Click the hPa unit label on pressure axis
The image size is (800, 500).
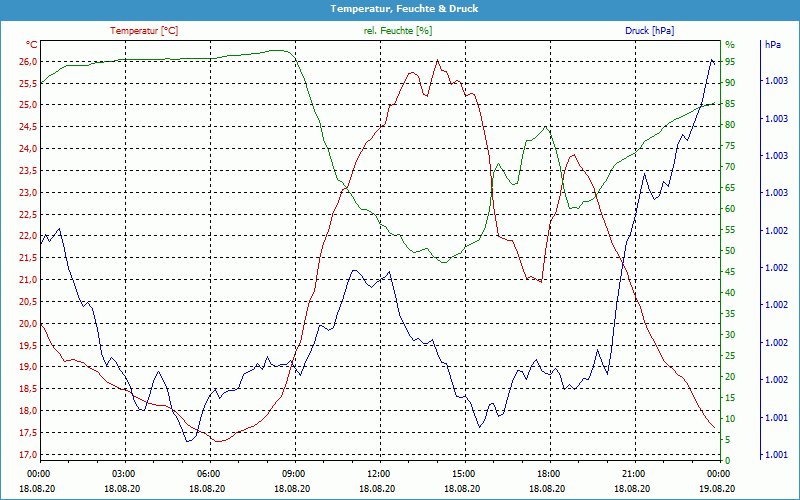point(773,45)
